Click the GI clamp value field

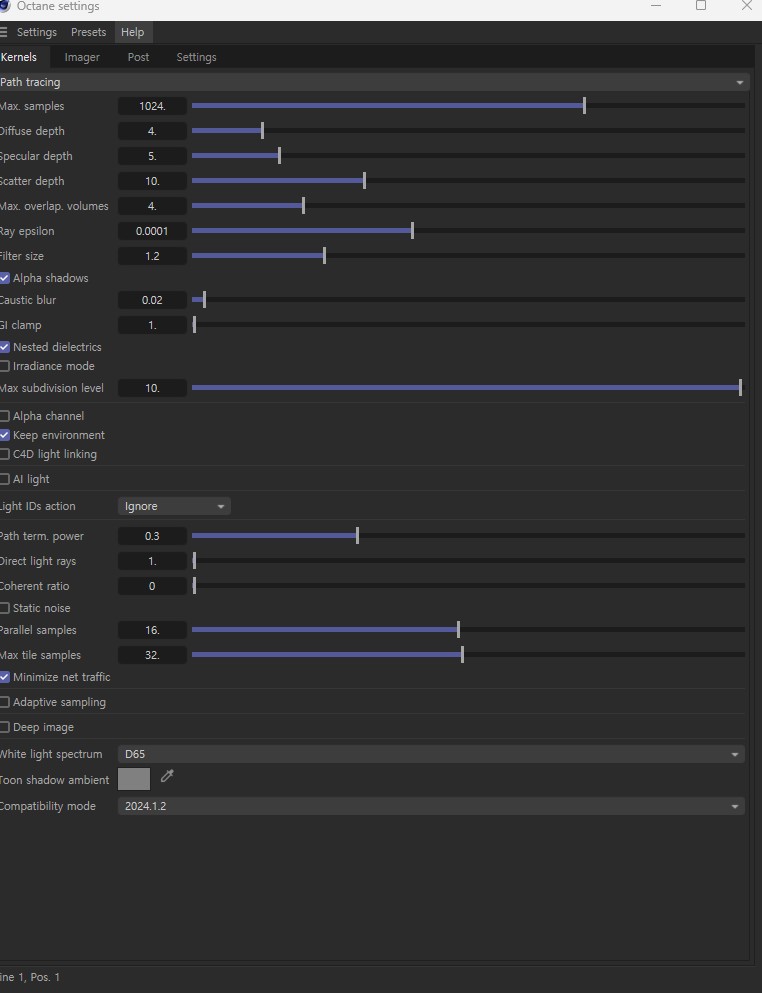point(152,326)
